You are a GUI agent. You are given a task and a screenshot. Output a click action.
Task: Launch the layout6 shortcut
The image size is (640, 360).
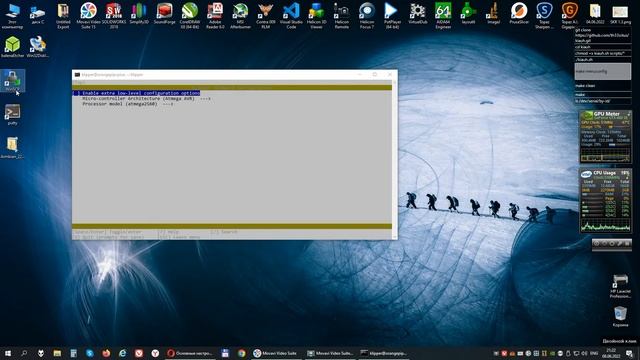point(468,14)
